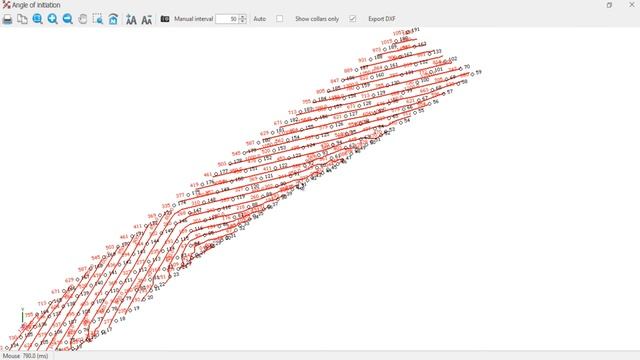Click the red contour label 335
This screenshot has height=360, width=640.
[x=166, y=206]
